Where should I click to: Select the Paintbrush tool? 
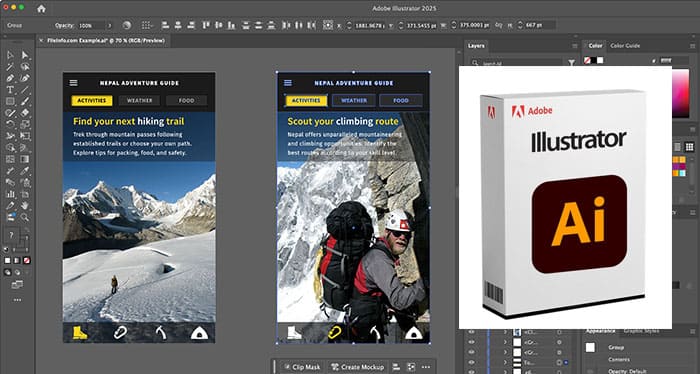[x=25, y=102]
